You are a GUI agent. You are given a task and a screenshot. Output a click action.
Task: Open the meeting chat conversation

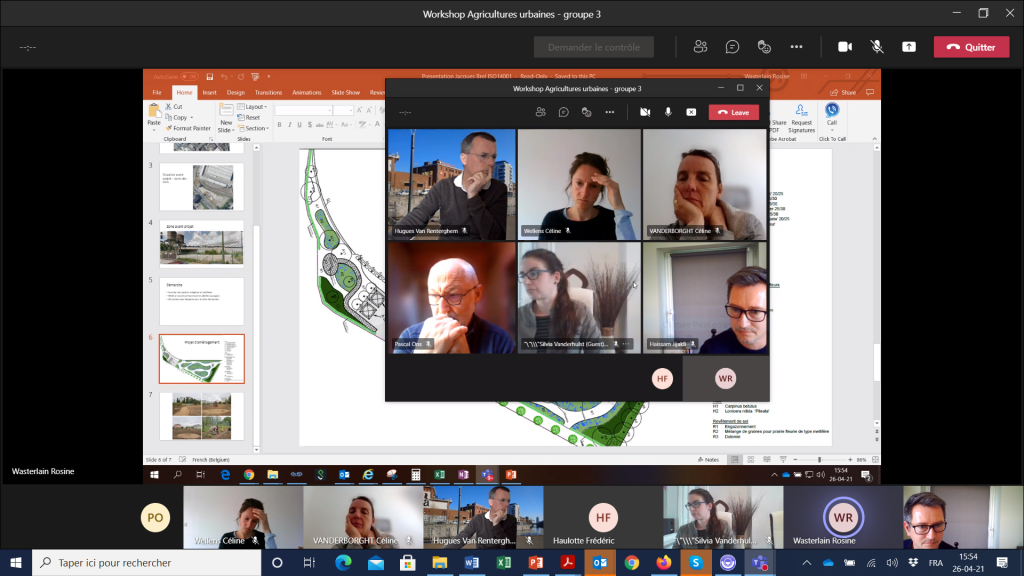coord(732,47)
